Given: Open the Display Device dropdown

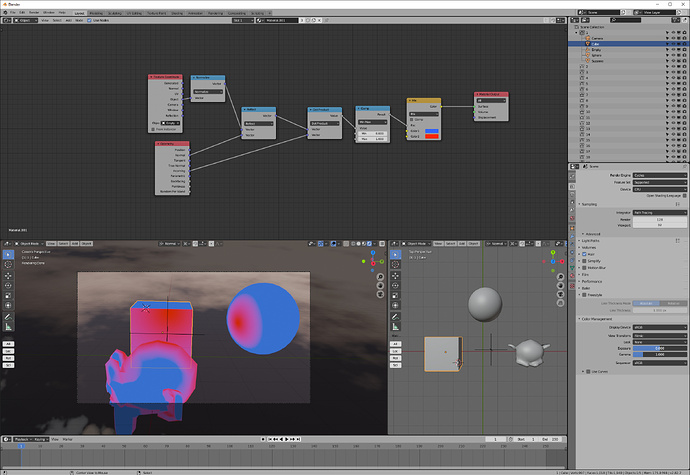Looking at the screenshot, I should (659, 328).
